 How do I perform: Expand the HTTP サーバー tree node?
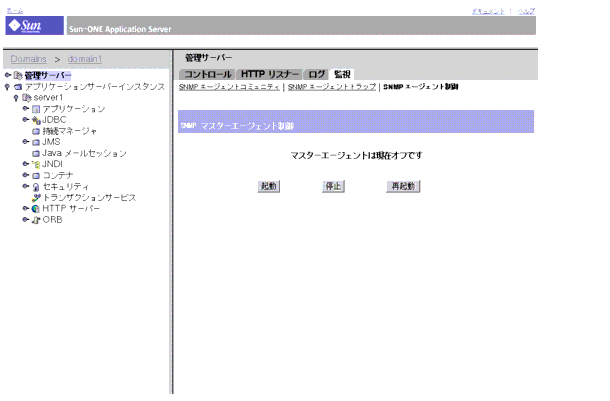pos(26,208)
